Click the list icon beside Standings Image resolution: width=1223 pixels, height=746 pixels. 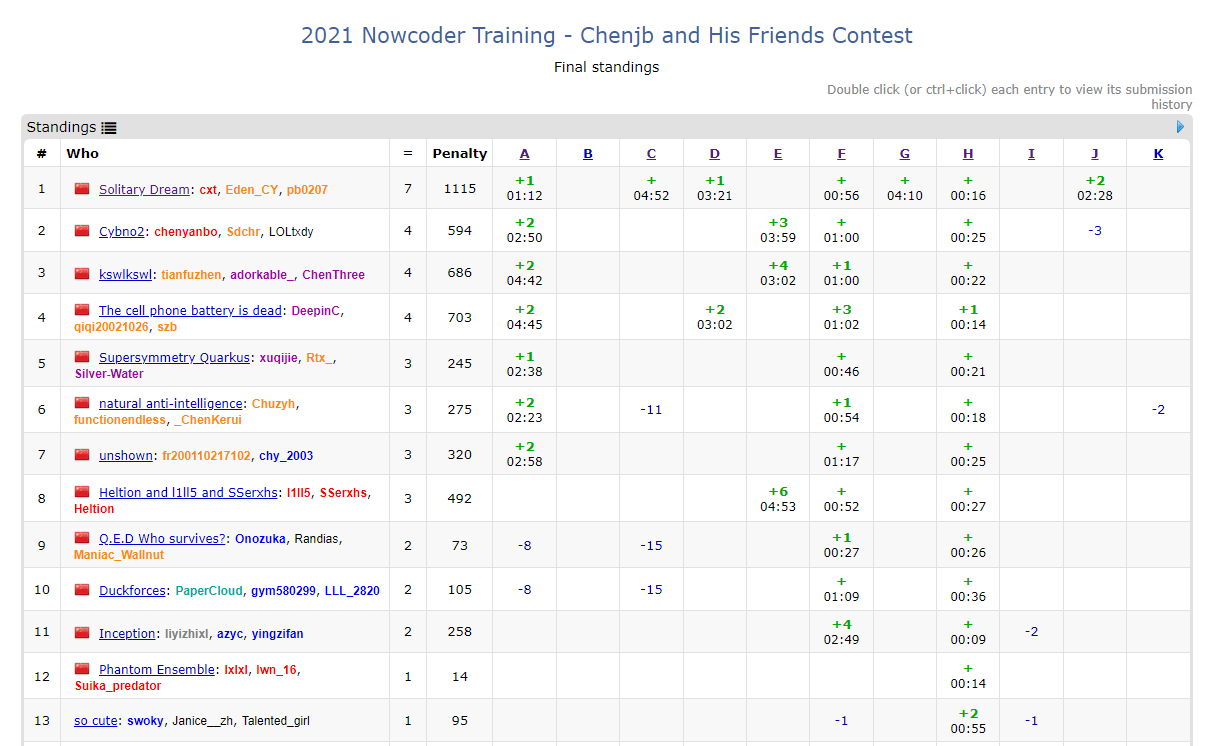(109, 128)
